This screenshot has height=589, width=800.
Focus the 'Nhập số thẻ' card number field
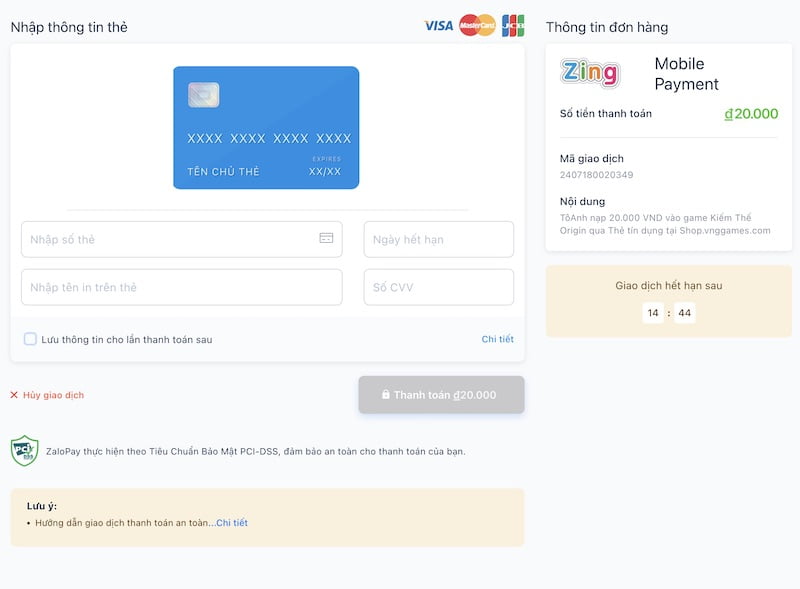tap(170, 239)
